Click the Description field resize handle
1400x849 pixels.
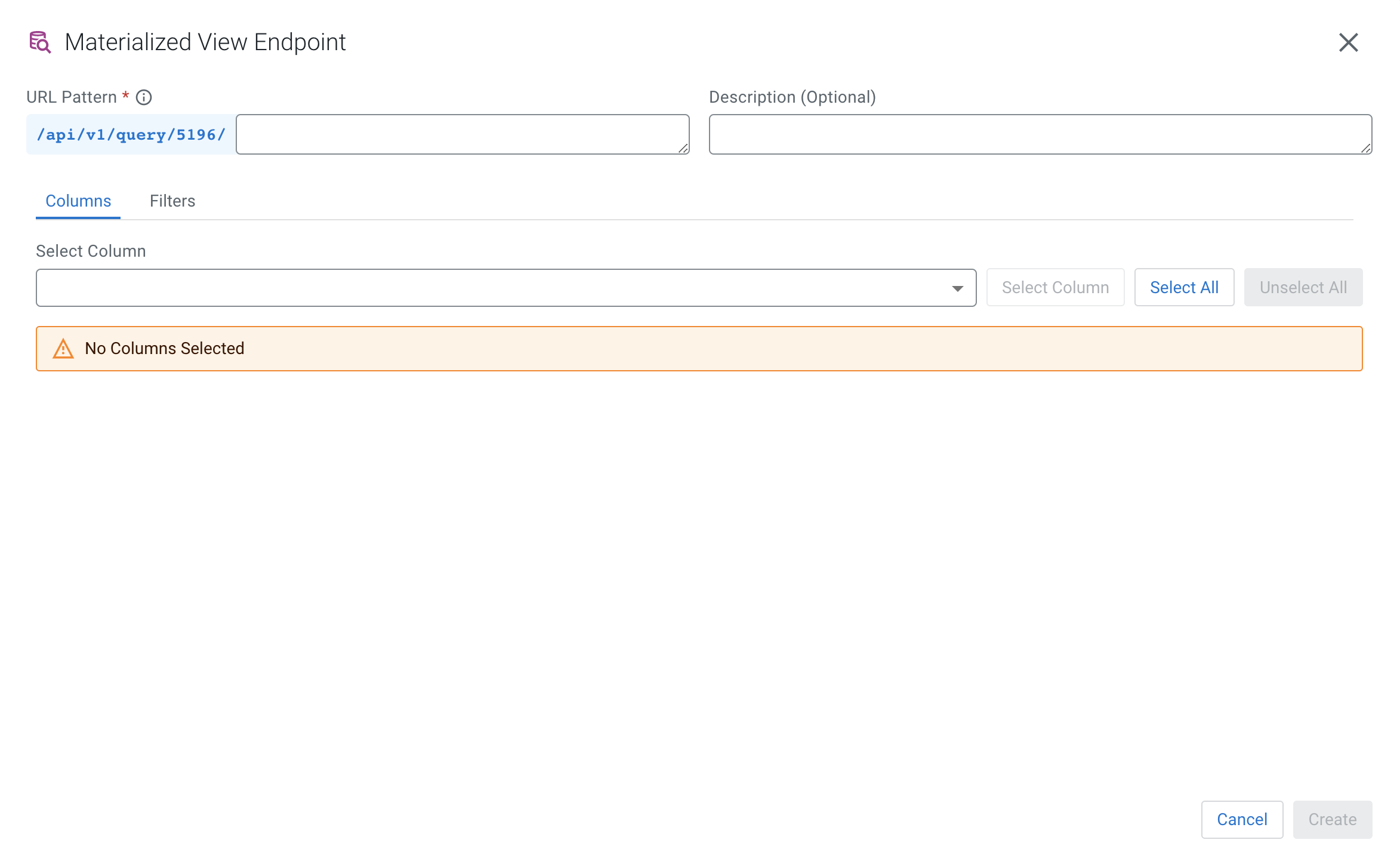click(x=1366, y=149)
